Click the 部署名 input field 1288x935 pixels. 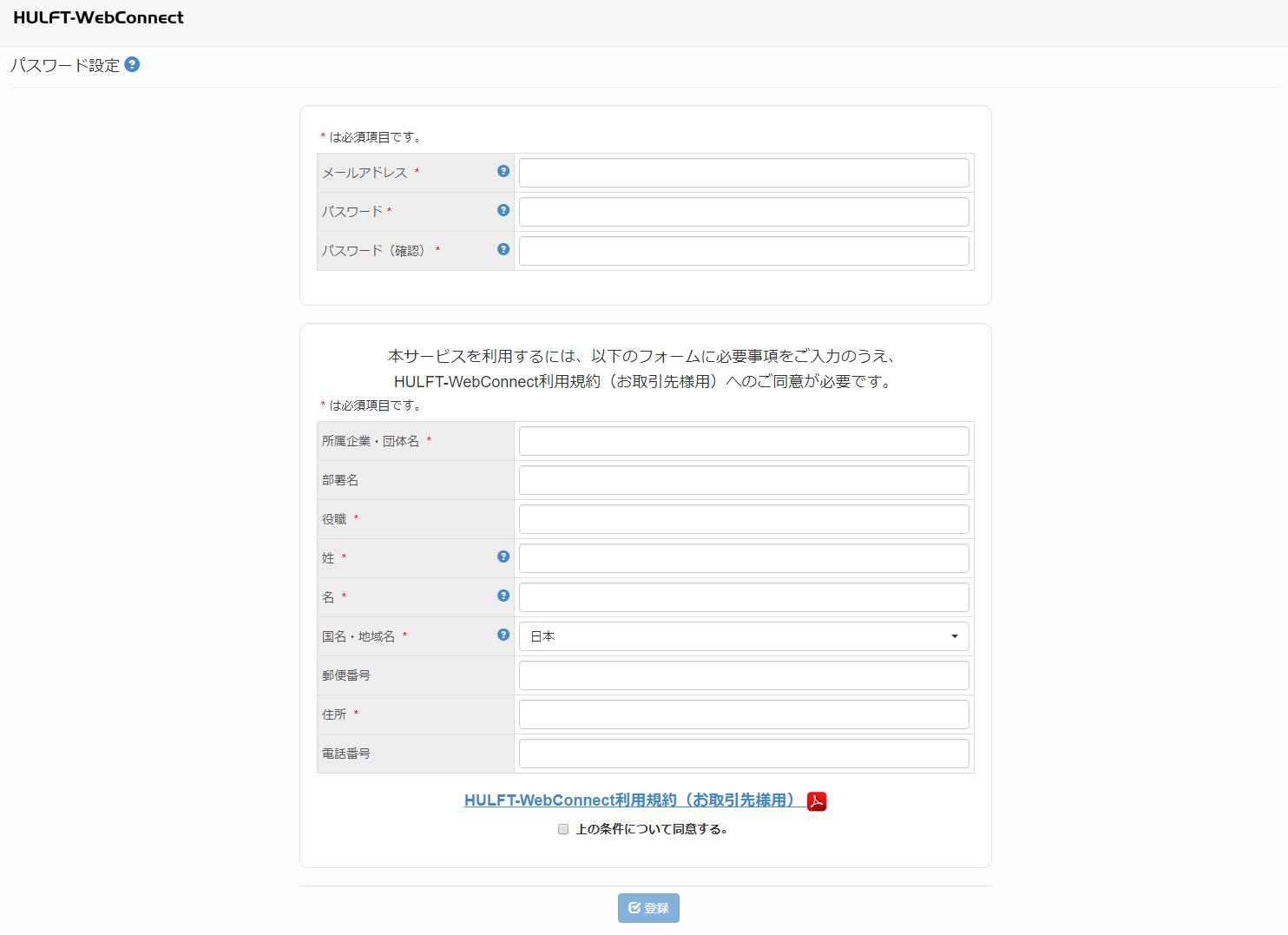[x=742, y=479]
